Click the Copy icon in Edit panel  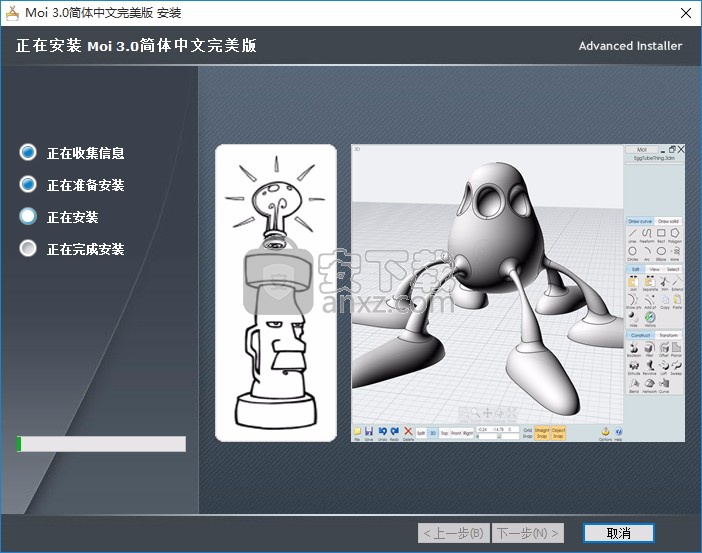(x=665, y=300)
